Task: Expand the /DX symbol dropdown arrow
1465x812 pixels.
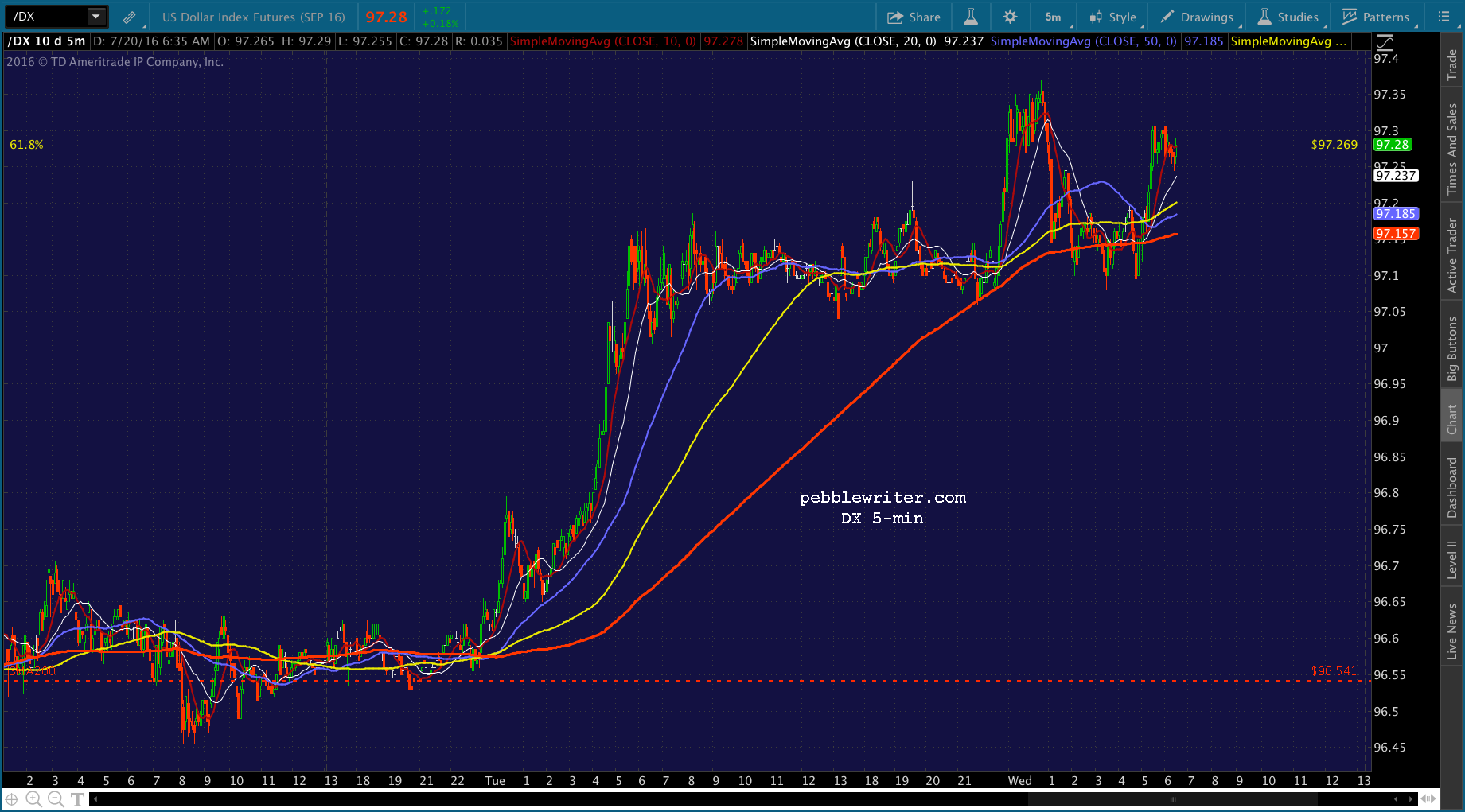Action: [x=95, y=17]
